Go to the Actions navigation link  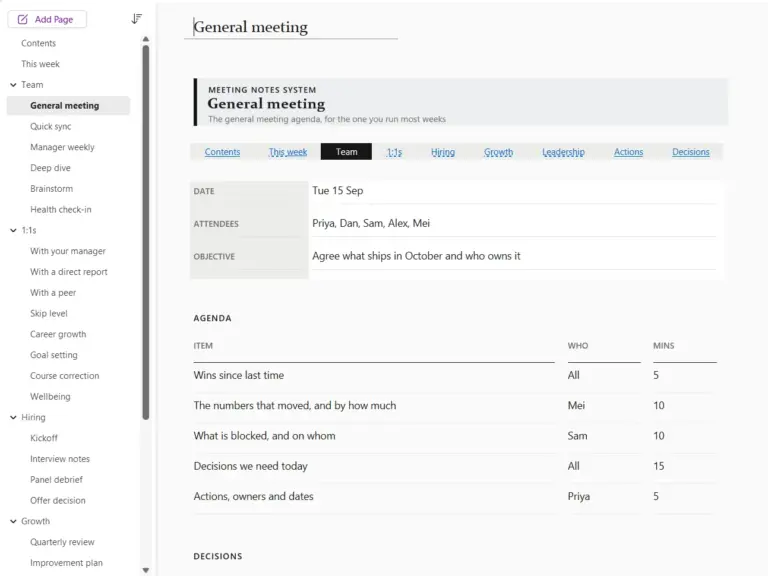pyautogui.click(x=628, y=152)
